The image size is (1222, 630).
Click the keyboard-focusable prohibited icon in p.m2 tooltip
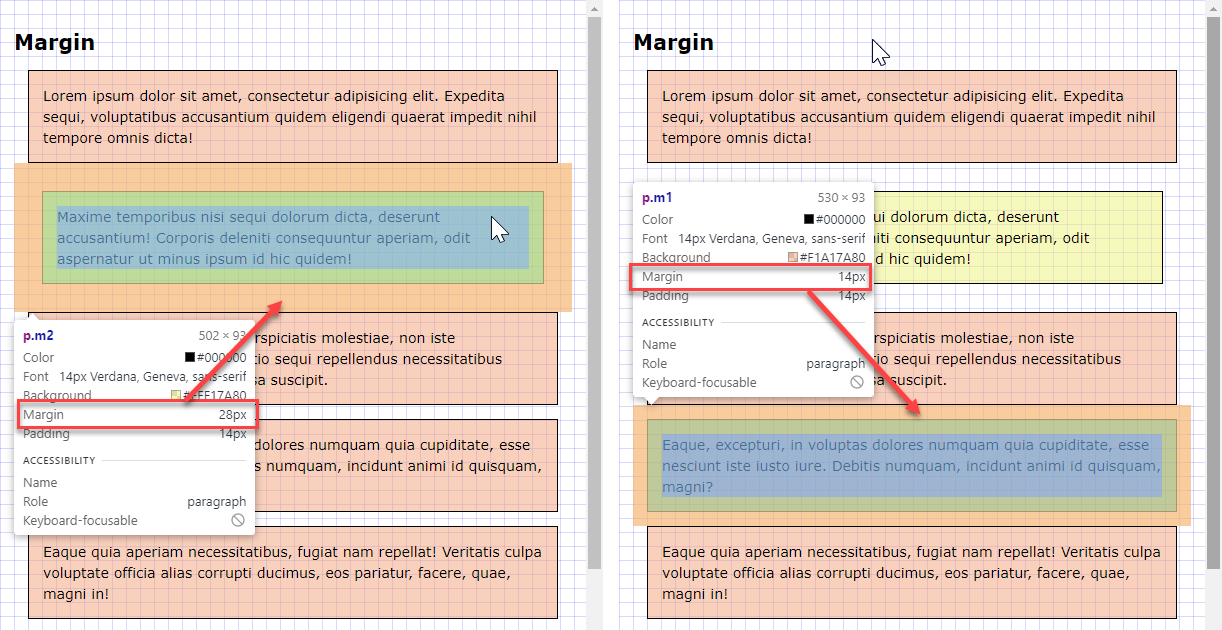[238, 520]
